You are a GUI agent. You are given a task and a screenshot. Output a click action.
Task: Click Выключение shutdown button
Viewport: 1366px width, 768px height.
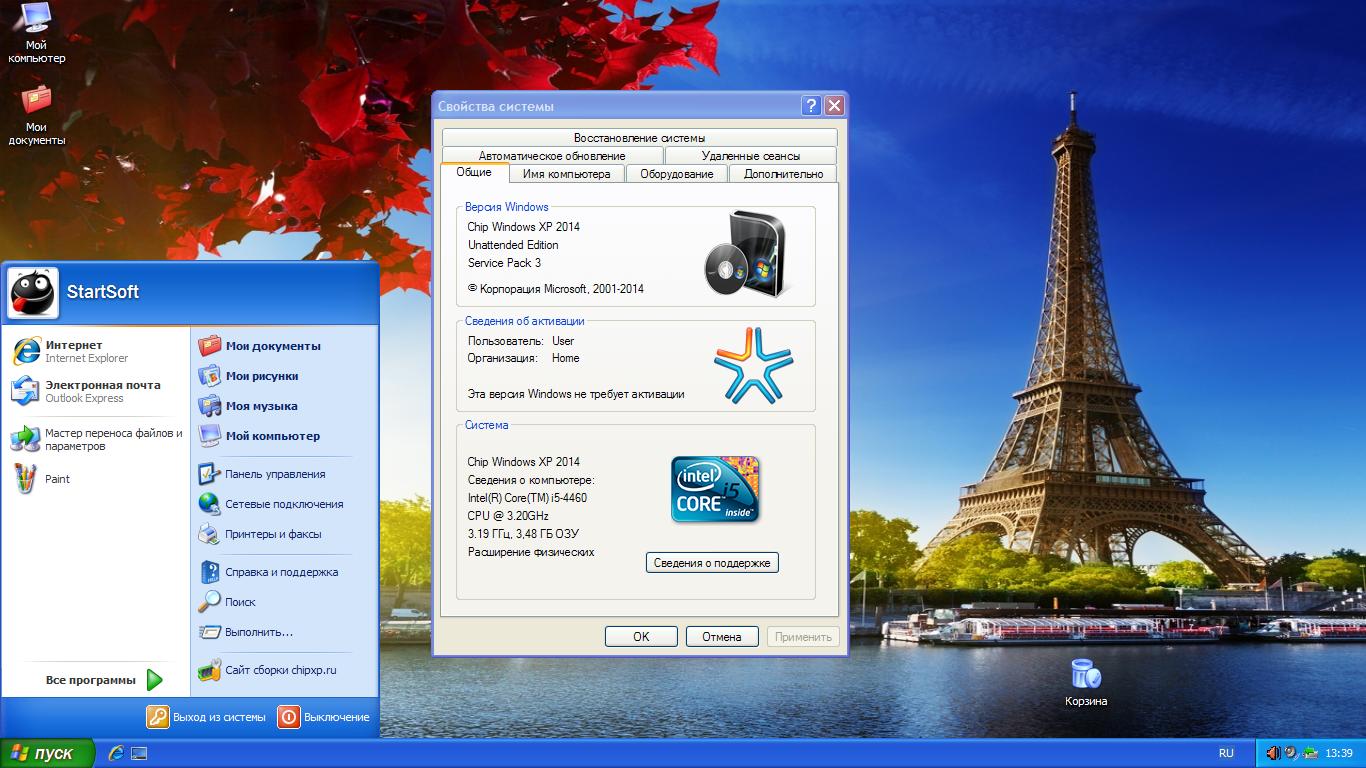[324, 717]
